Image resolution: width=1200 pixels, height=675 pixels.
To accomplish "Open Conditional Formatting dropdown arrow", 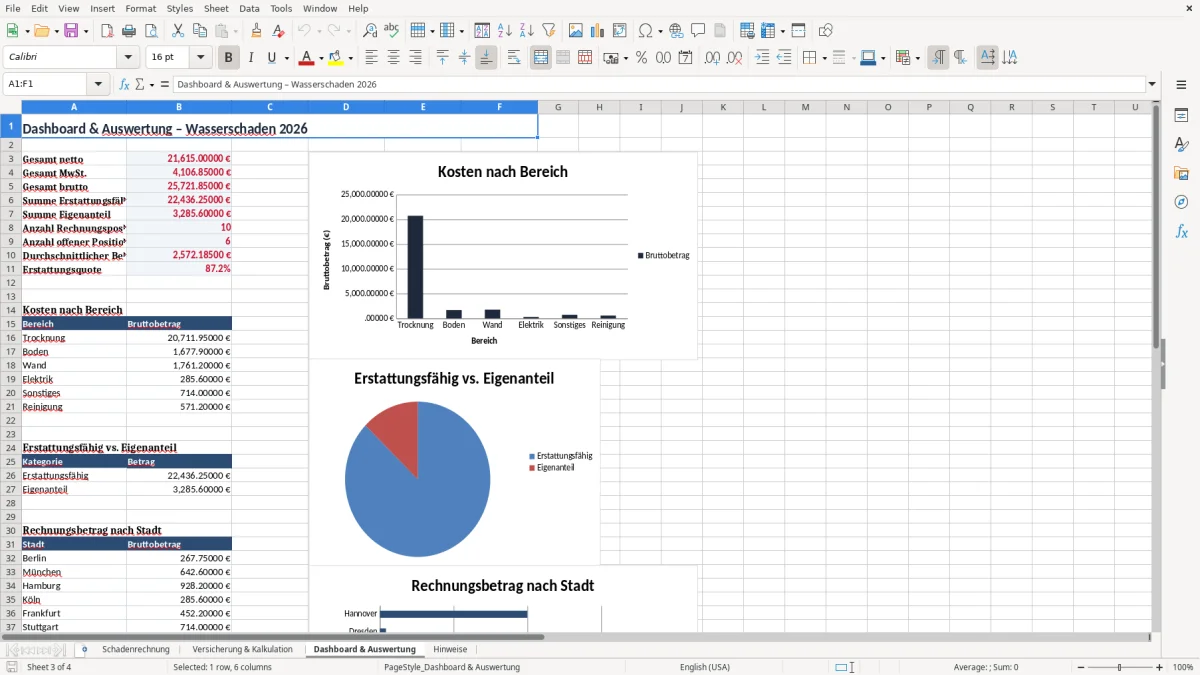I will click(x=917, y=58).
